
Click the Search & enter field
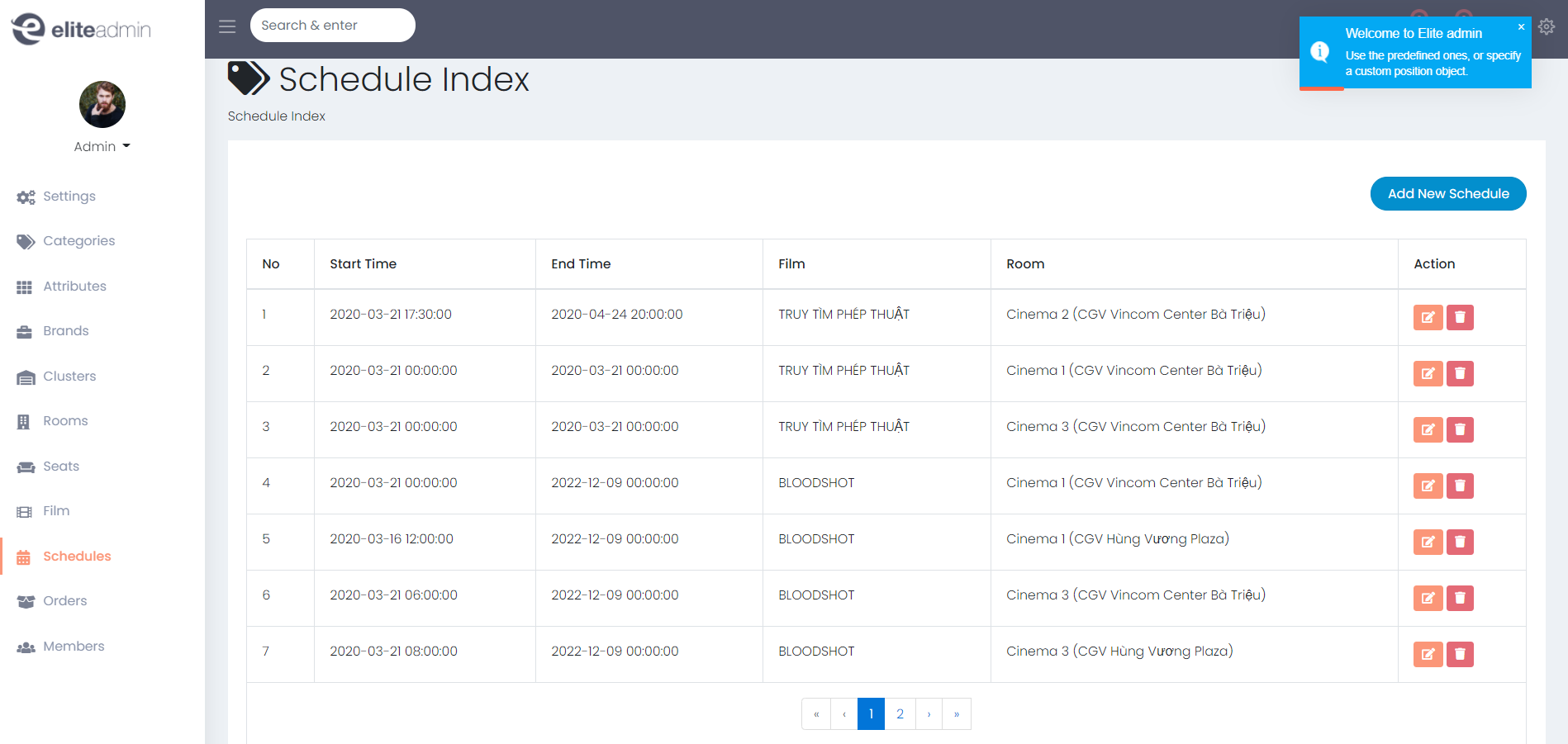pyautogui.click(x=332, y=26)
